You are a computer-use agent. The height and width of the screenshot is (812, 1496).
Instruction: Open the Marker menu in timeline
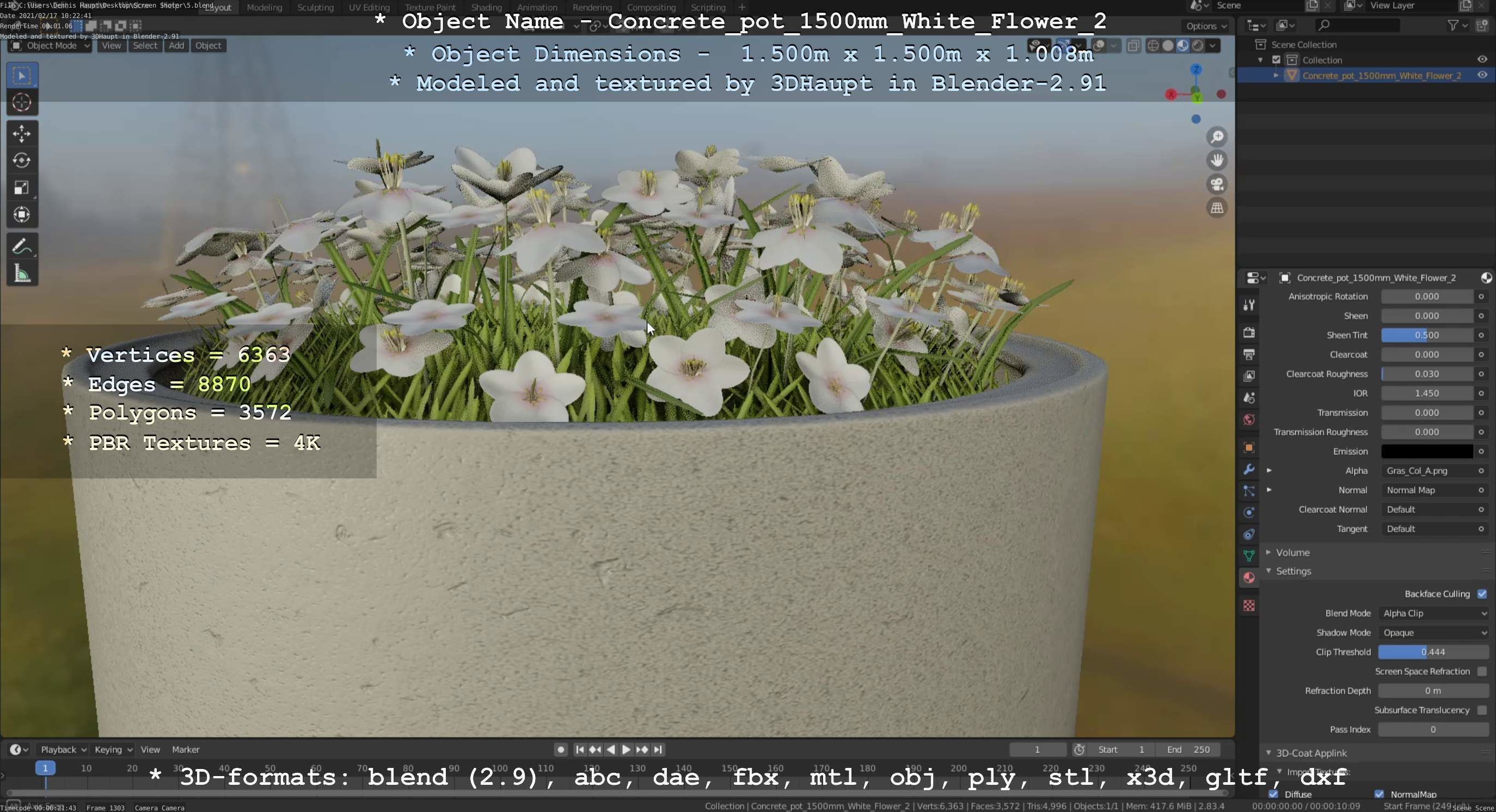pyautogui.click(x=185, y=750)
